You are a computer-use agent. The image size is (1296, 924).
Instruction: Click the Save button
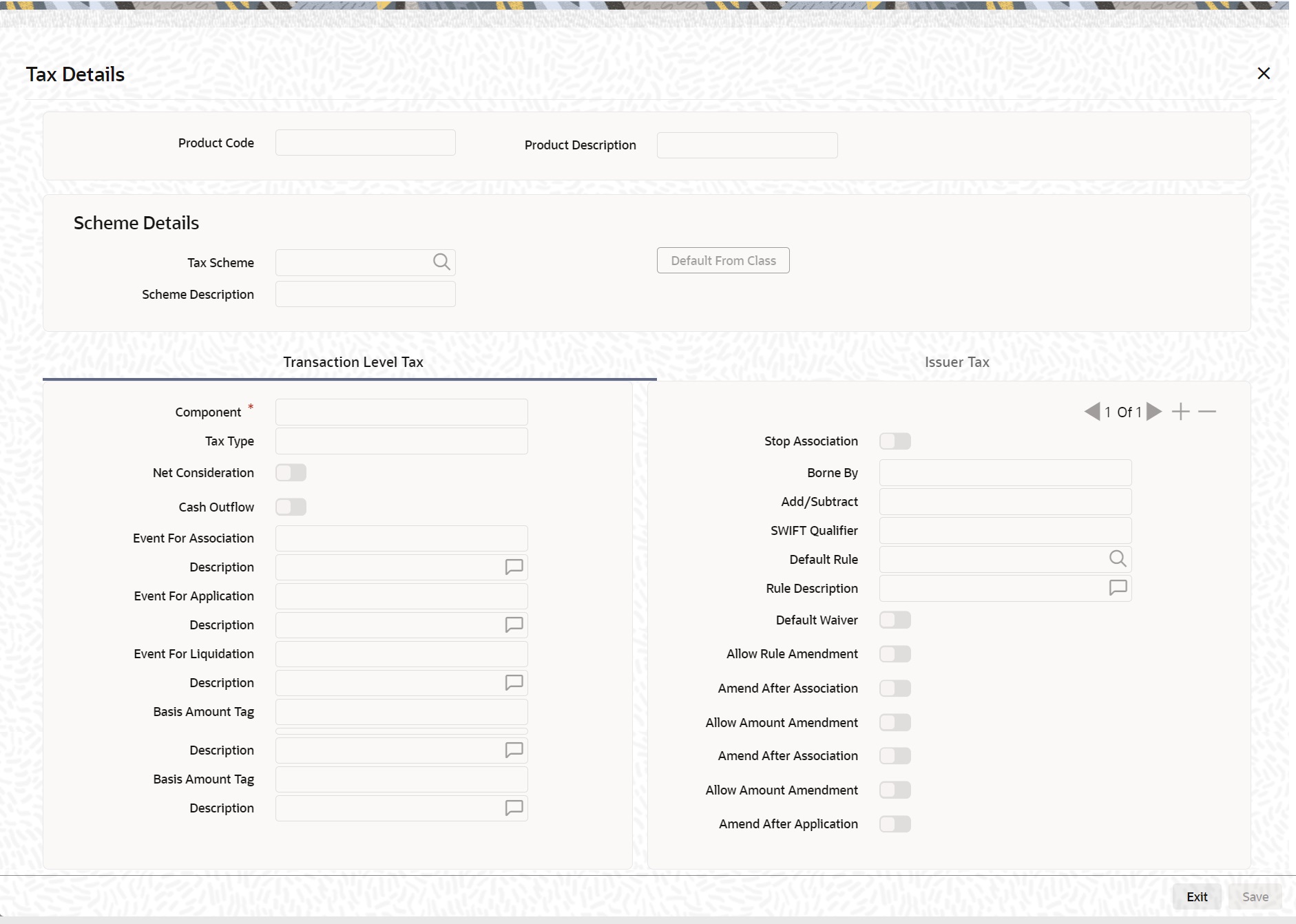[1255, 896]
